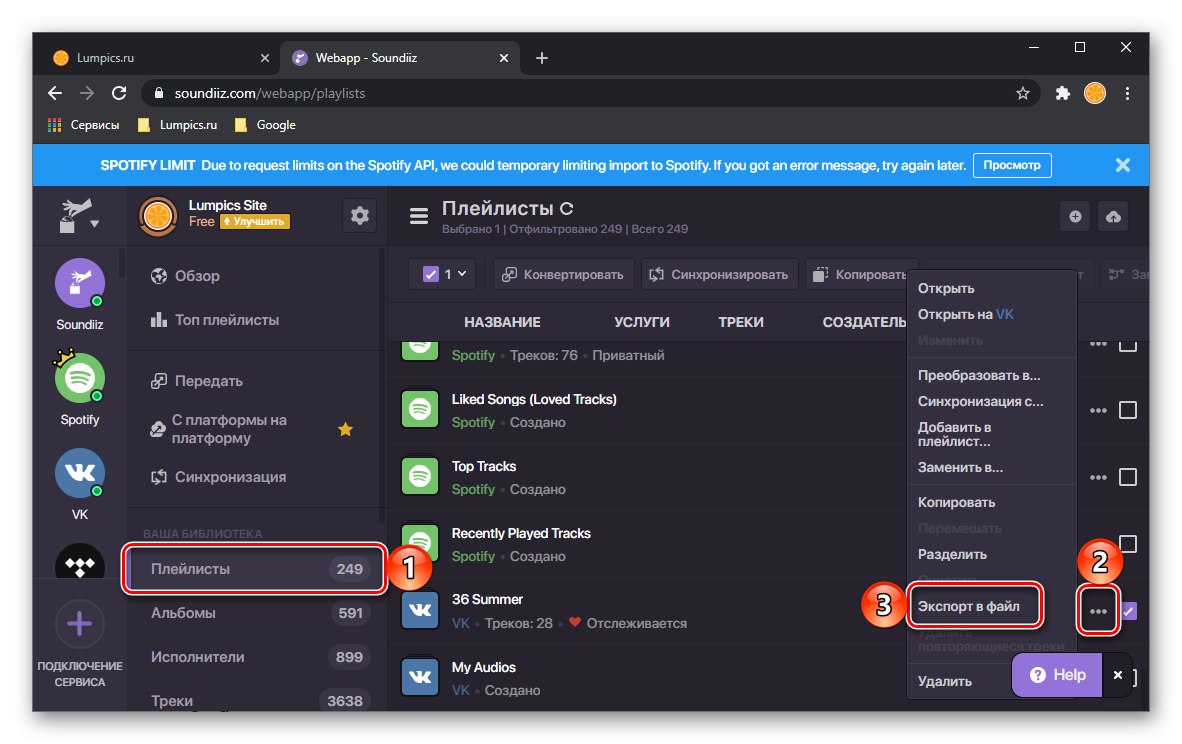This screenshot has width=1182, height=744.
Task: Bookmark this page with the star icon
Action: click(x=1022, y=93)
